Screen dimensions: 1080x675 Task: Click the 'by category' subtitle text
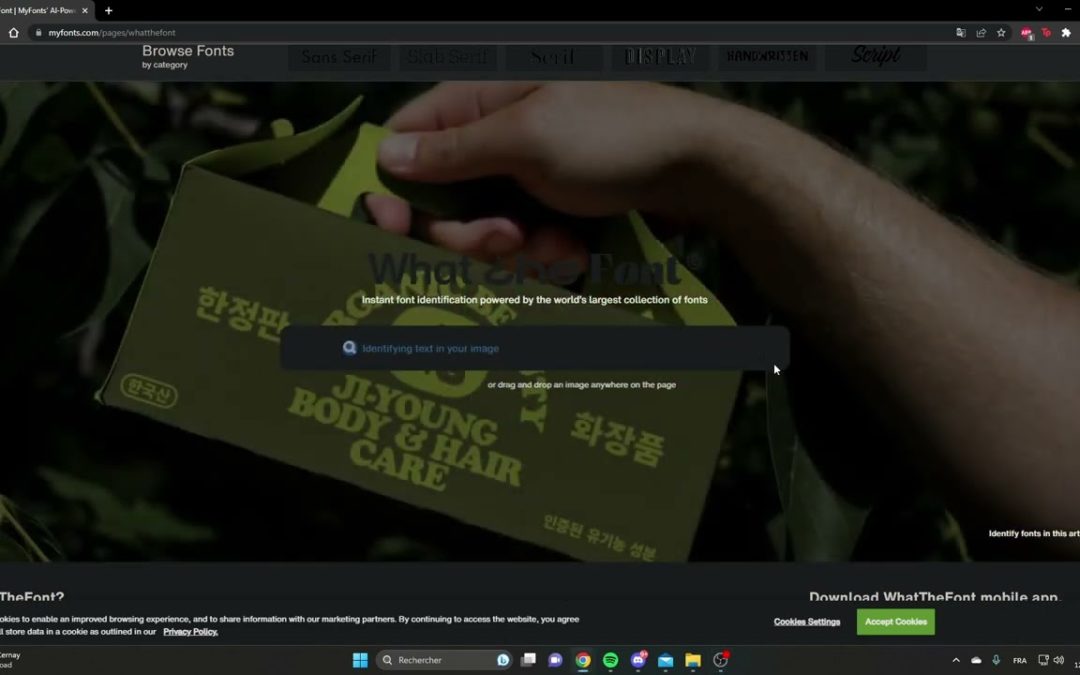point(165,65)
